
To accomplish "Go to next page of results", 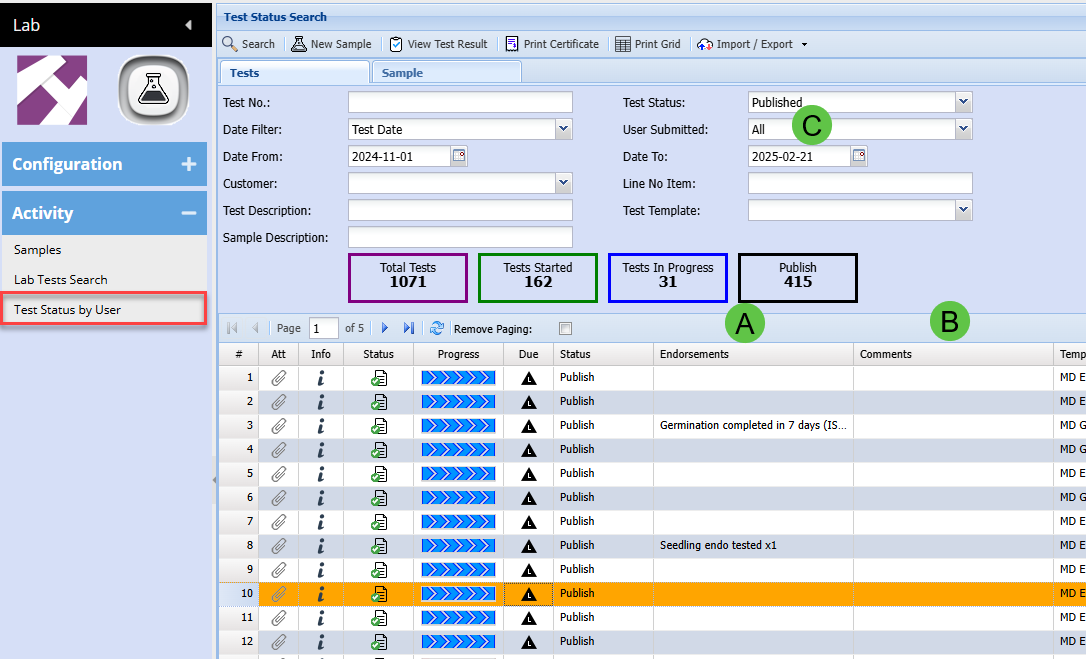I will [x=385, y=328].
